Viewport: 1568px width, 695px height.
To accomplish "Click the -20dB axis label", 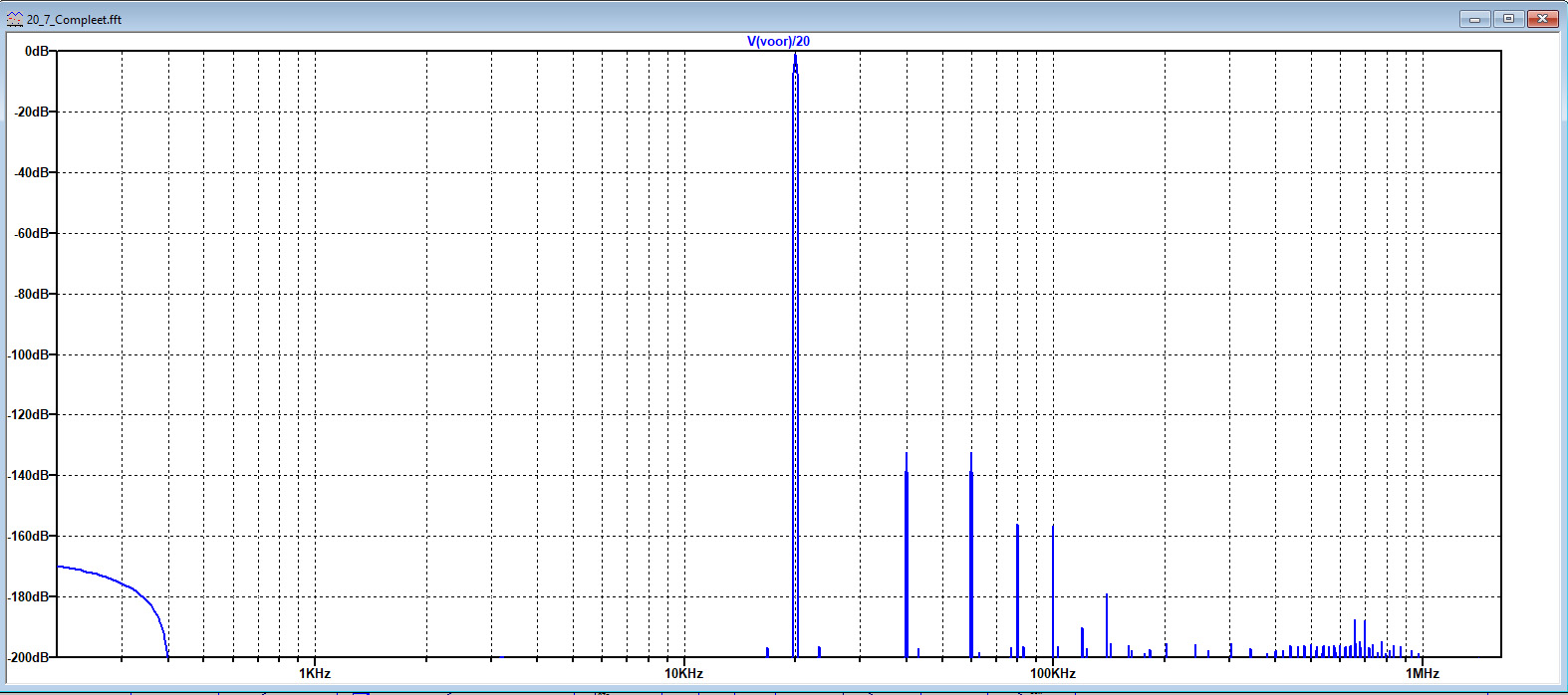I will [31, 112].
